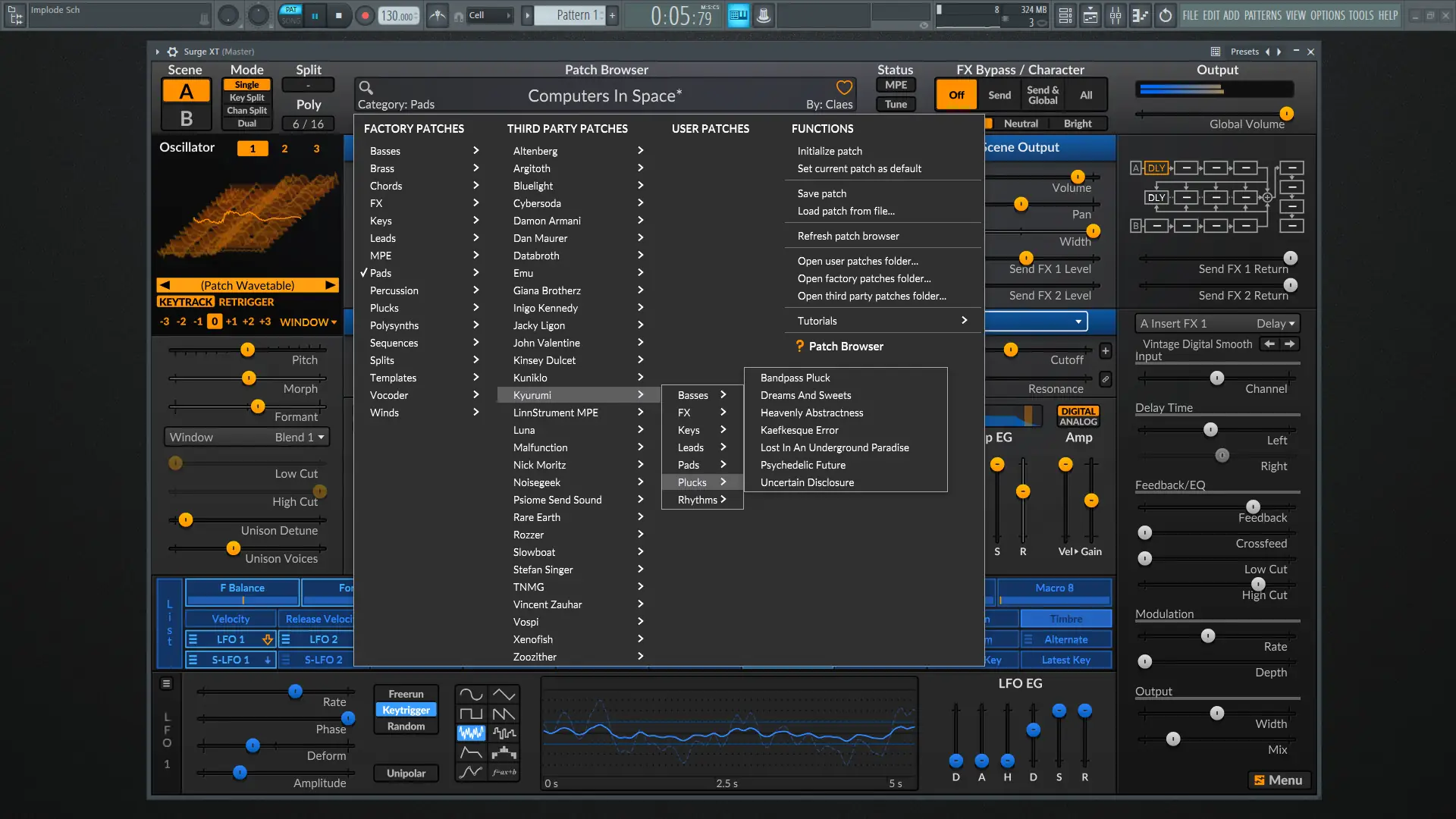The height and width of the screenshot is (819, 1456).
Task: Click the Global Volume slider handle
Action: 1286,114
